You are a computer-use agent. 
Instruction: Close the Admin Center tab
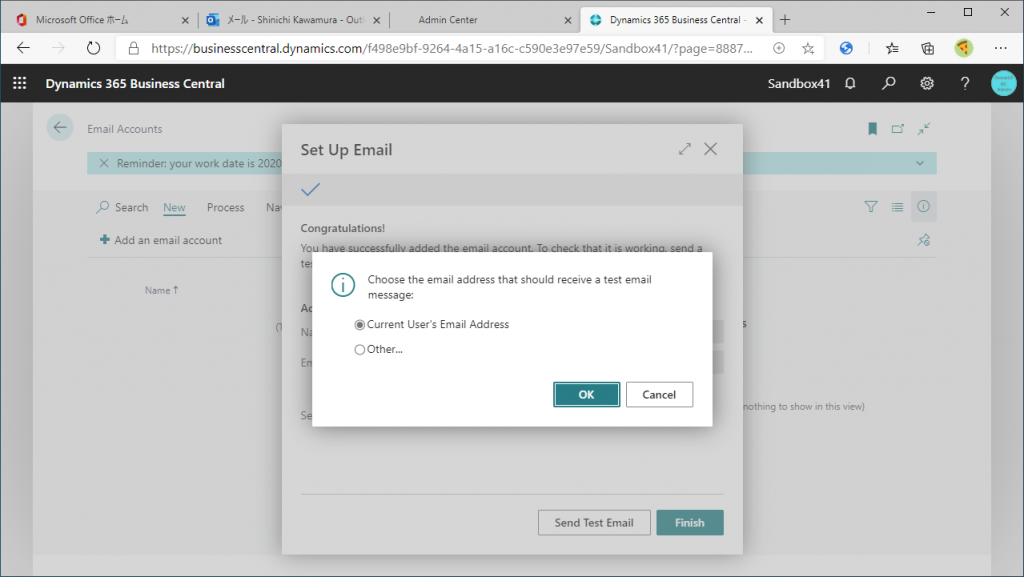(x=568, y=20)
